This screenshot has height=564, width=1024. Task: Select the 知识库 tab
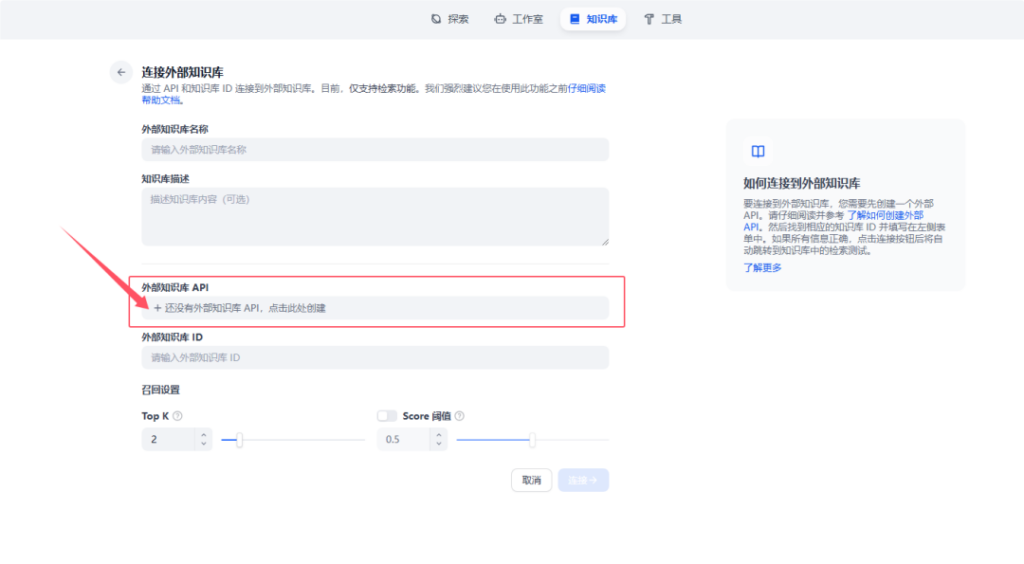pyautogui.click(x=593, y=19)
